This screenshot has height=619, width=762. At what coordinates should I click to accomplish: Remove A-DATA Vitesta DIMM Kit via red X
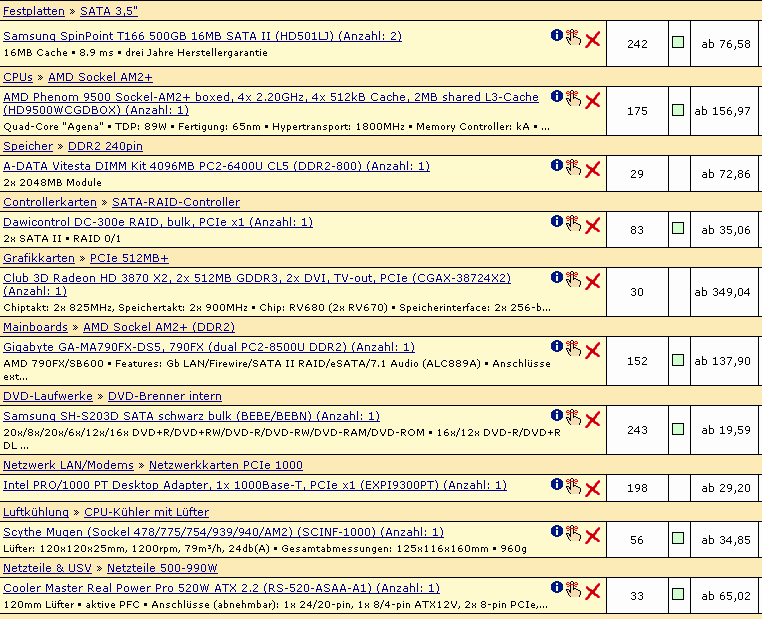point(592,170)
